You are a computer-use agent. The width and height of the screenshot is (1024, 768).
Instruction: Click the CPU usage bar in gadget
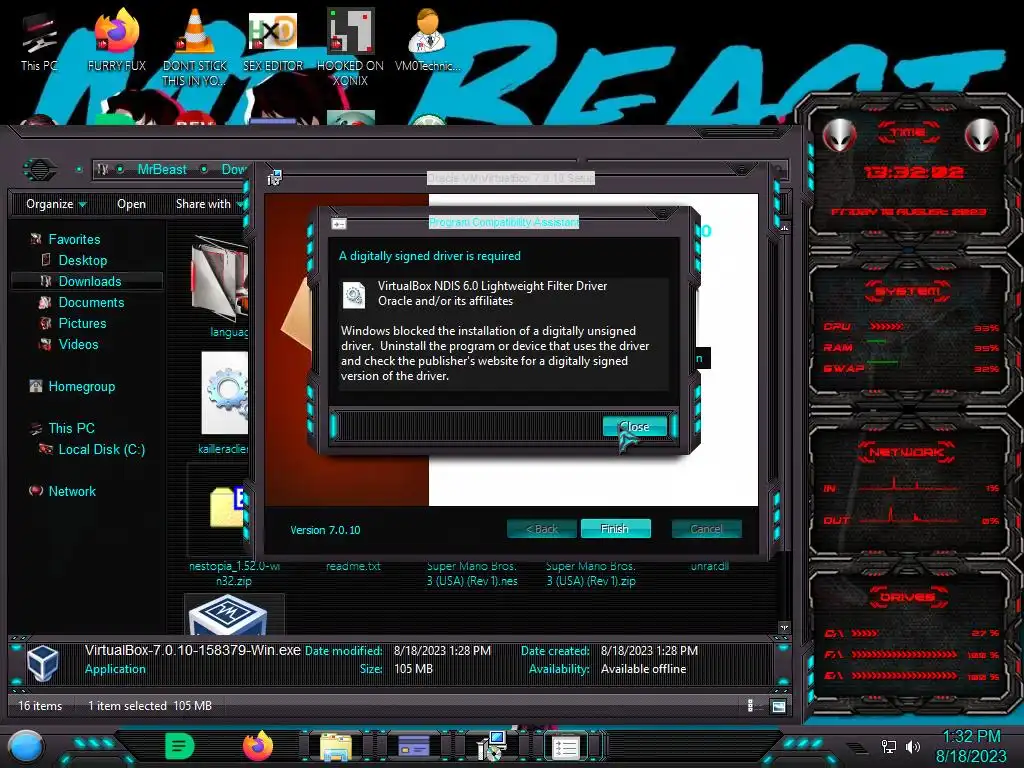click(887, 326)
